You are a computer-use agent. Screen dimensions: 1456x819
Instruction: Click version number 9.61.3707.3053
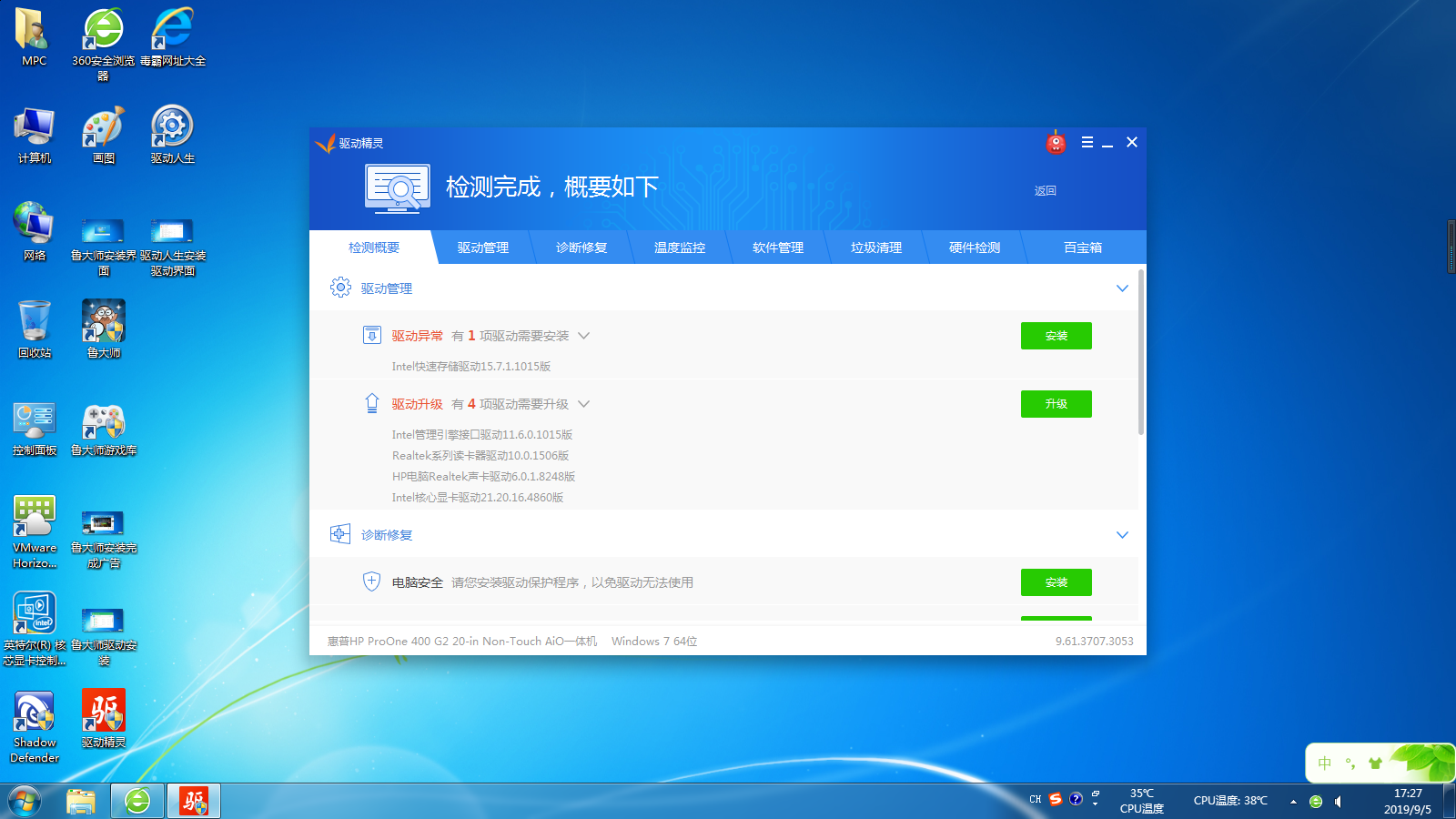click(x=1095, y=642)
